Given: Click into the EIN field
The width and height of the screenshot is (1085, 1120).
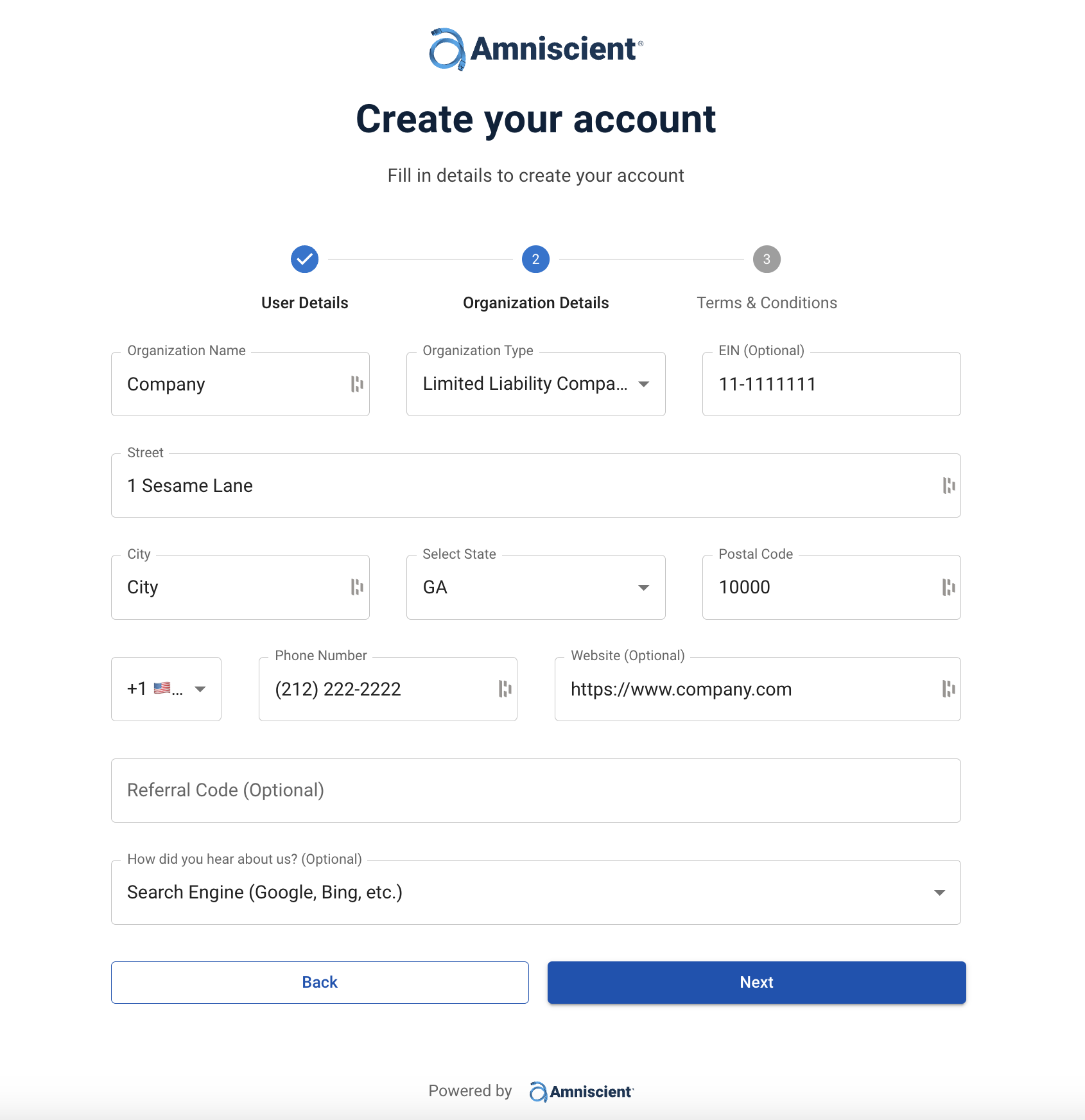Looking at the screenshot, I should (x=831, y=384).
